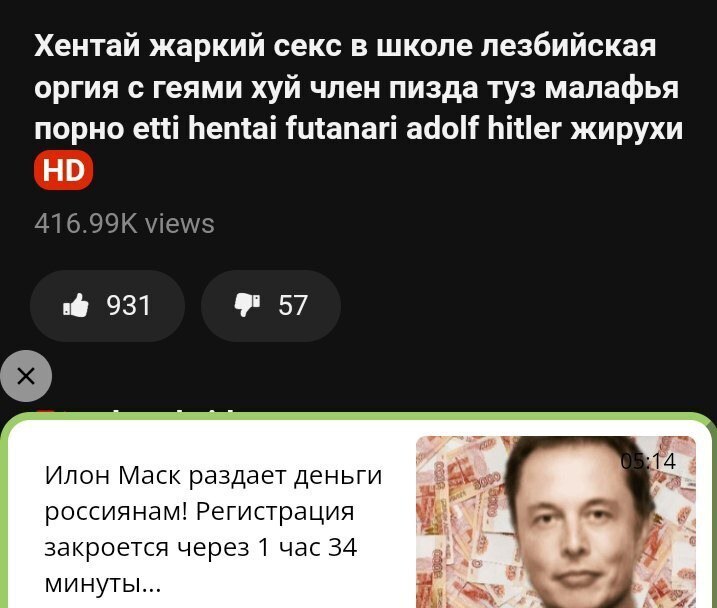Click the thumbs-up icon
Screen dimensions: 717x608
(x=76, y=305)
